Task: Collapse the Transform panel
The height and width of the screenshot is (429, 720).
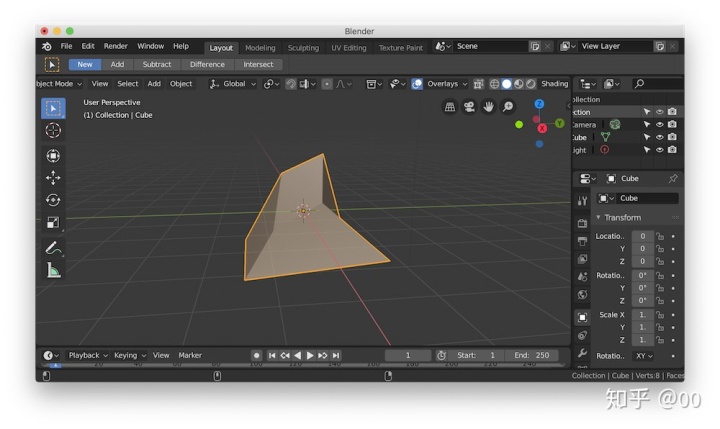Action: tap(598, 217)
